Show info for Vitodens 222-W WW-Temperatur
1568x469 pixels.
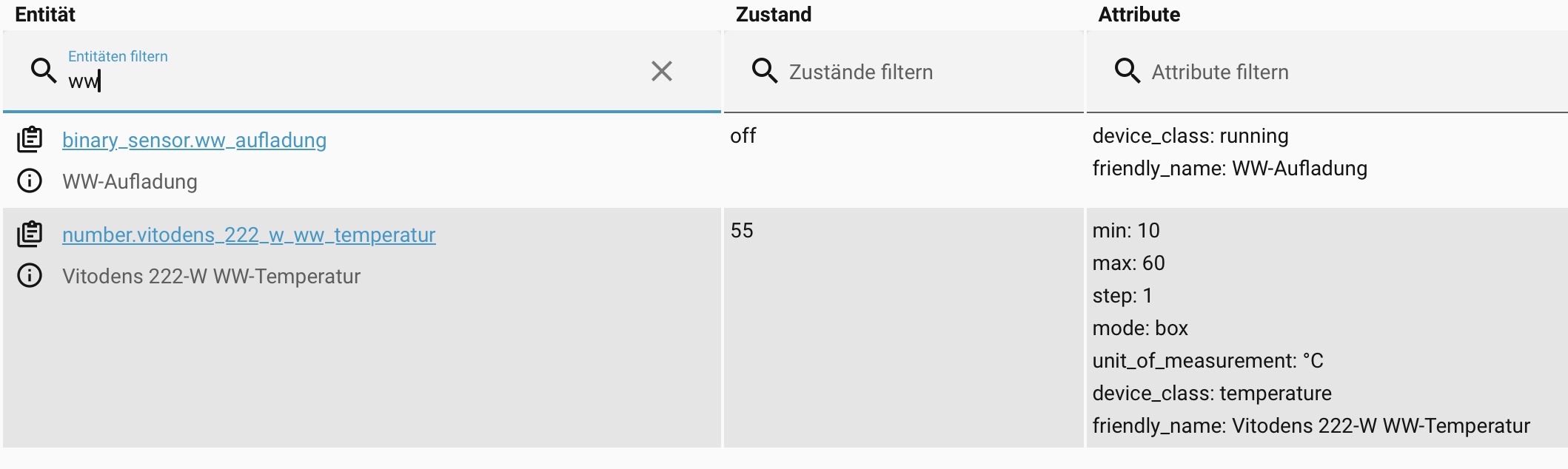point(30,276)
